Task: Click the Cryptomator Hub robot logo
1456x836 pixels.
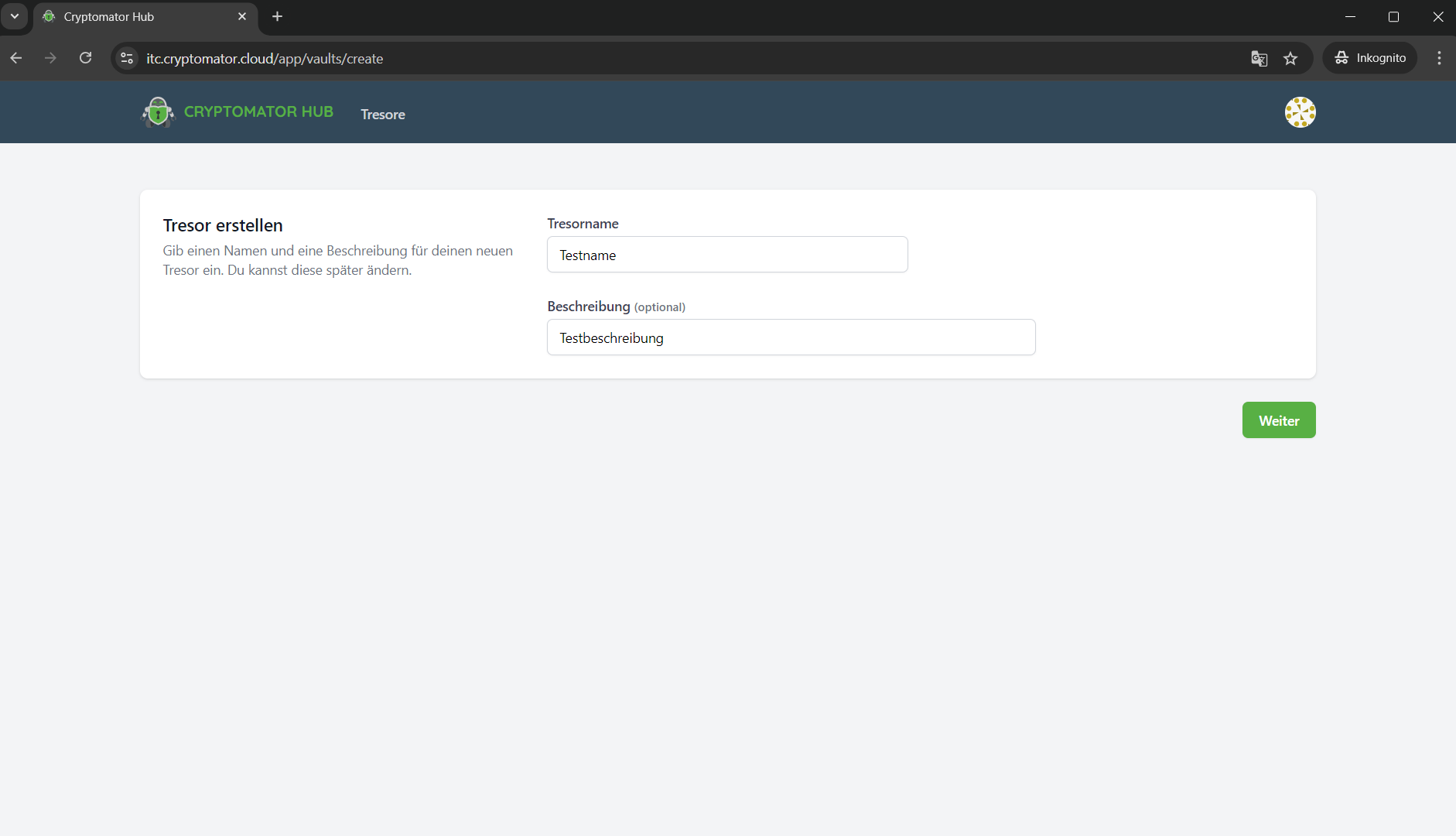Action: coord(158,112)
